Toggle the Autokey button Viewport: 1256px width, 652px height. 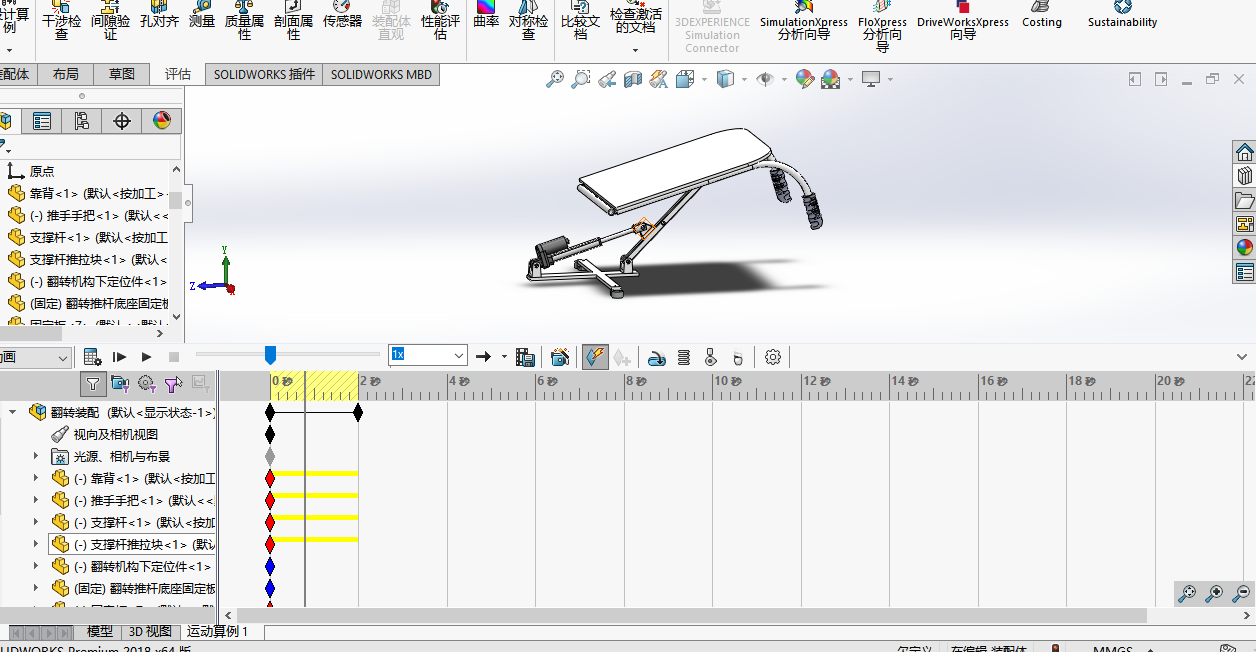[596, 357]
